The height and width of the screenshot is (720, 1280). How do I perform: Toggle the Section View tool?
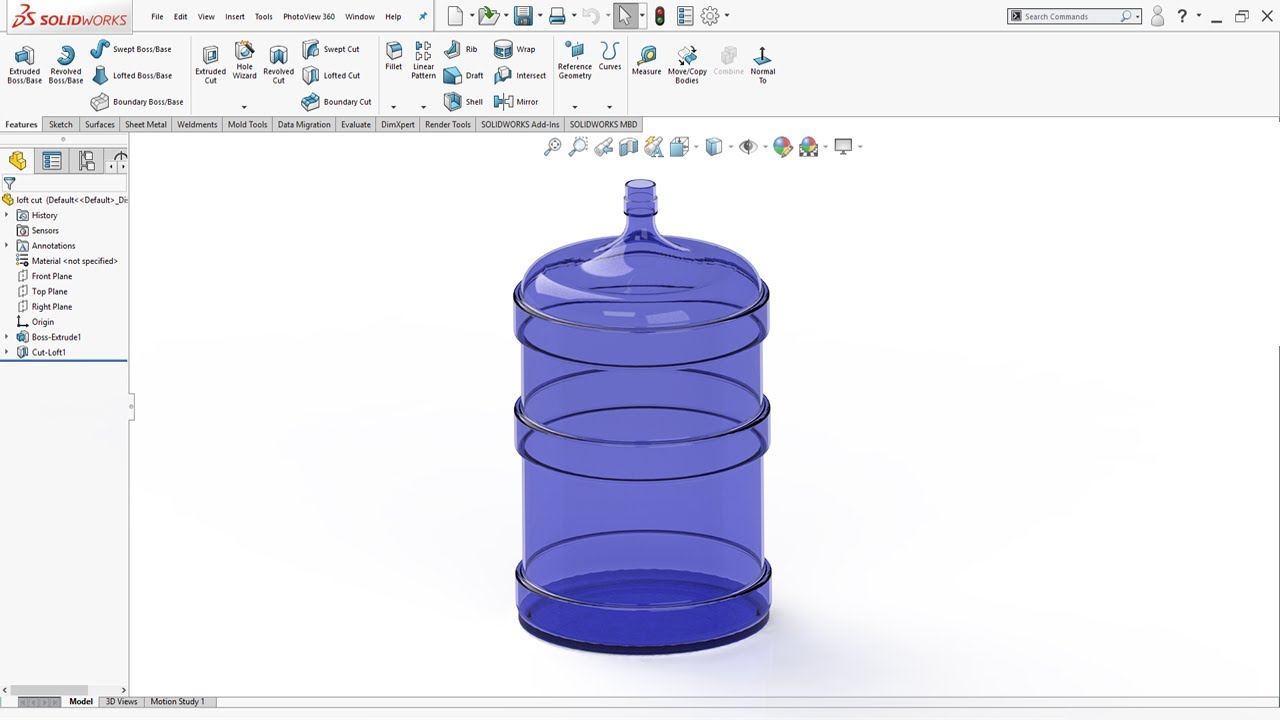coord(628,147)
